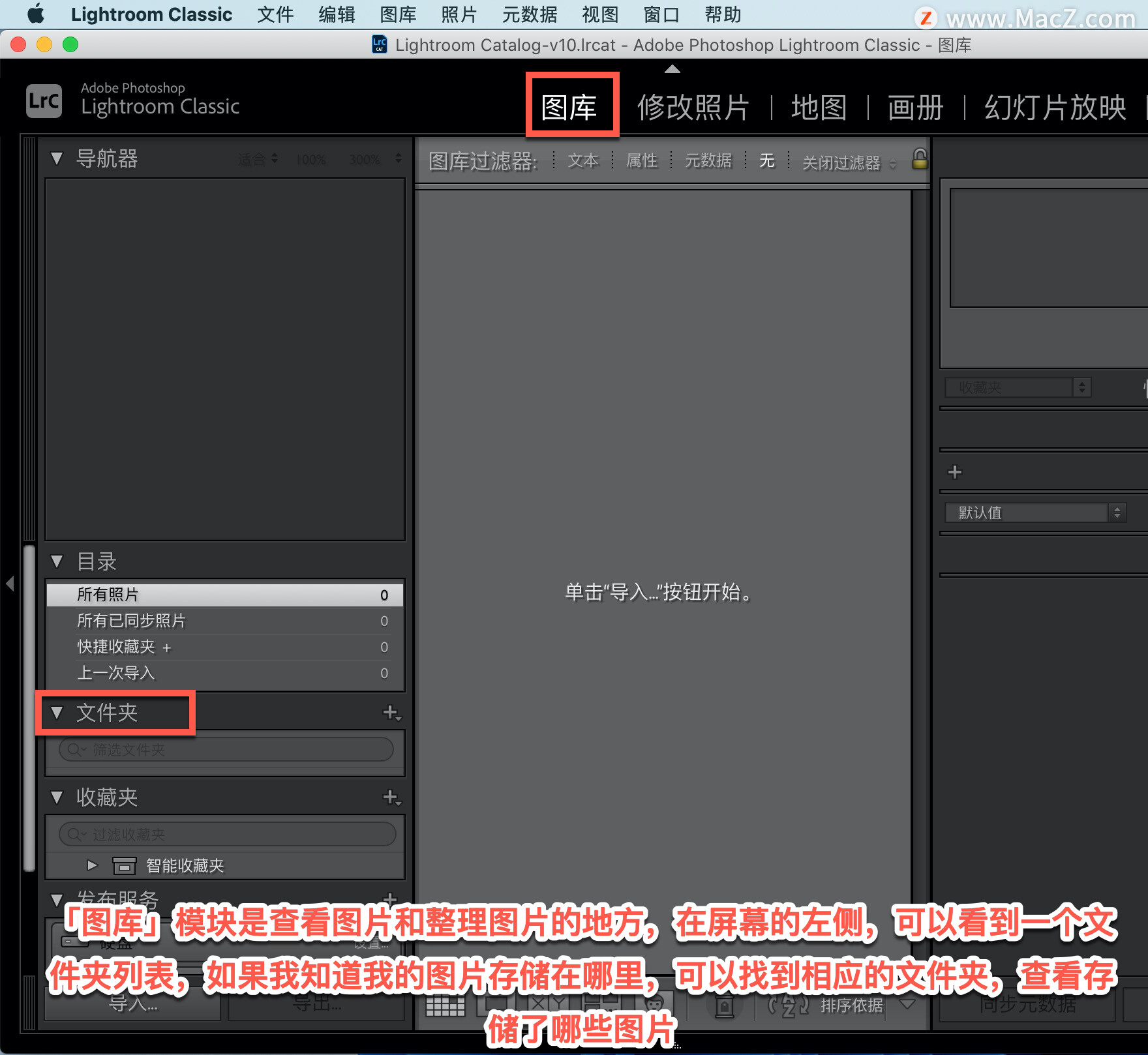Set navigator zoom to 300%
1148x1055 pixels.
(364, 159)
